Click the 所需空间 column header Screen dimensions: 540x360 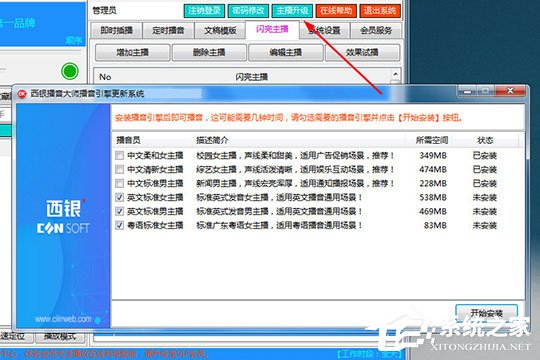(x=429, y=140)
